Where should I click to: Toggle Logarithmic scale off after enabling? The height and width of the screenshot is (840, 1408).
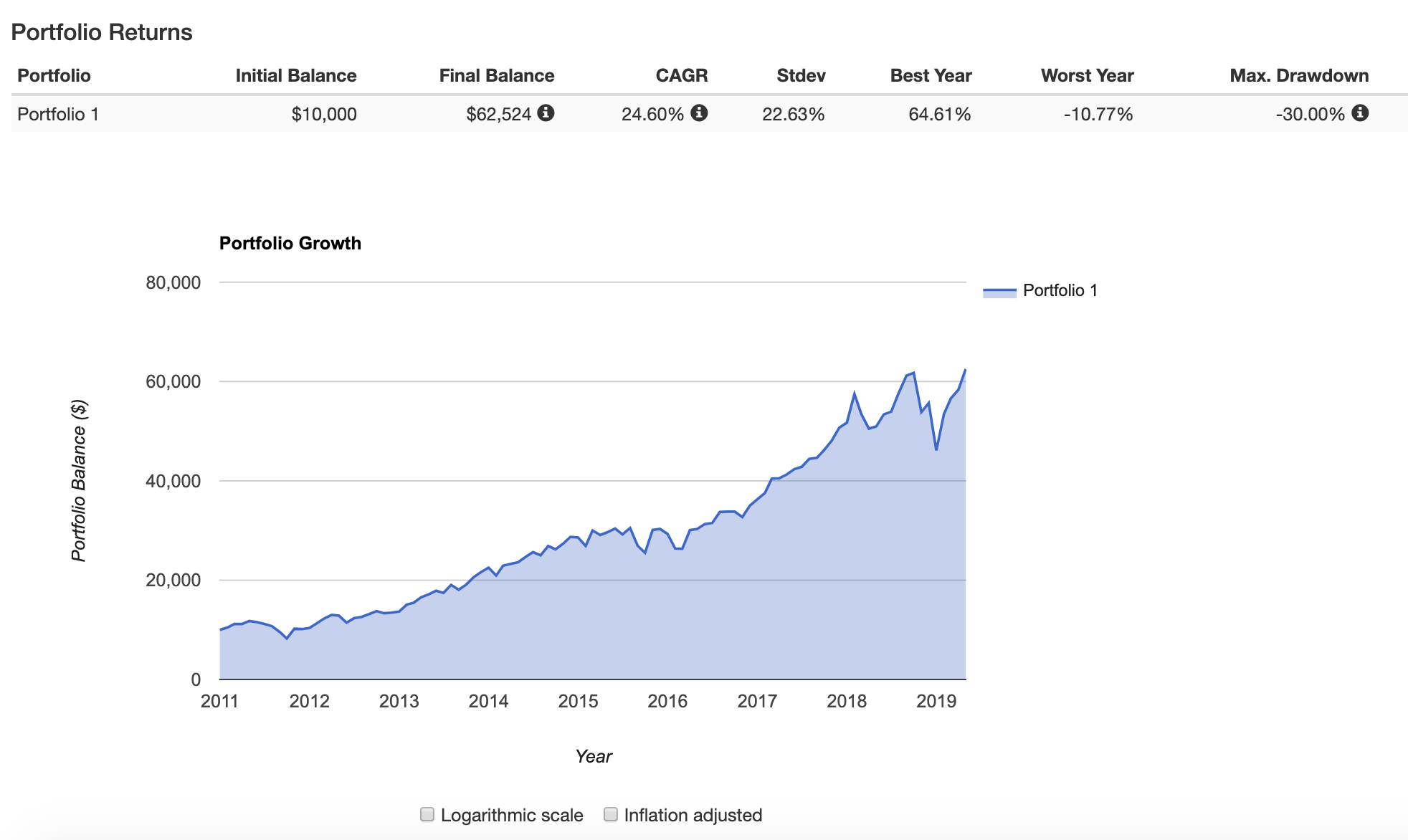point(428,814)
